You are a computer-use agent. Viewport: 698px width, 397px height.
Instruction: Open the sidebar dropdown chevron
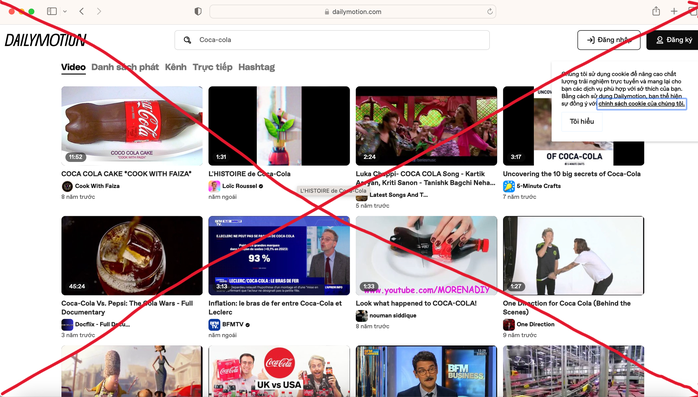pyautogui.click(x=65, y=12)
